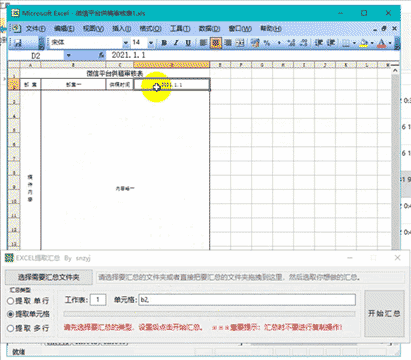
Task: Click the Fill Color bucket icon
Action: point(364,43)
